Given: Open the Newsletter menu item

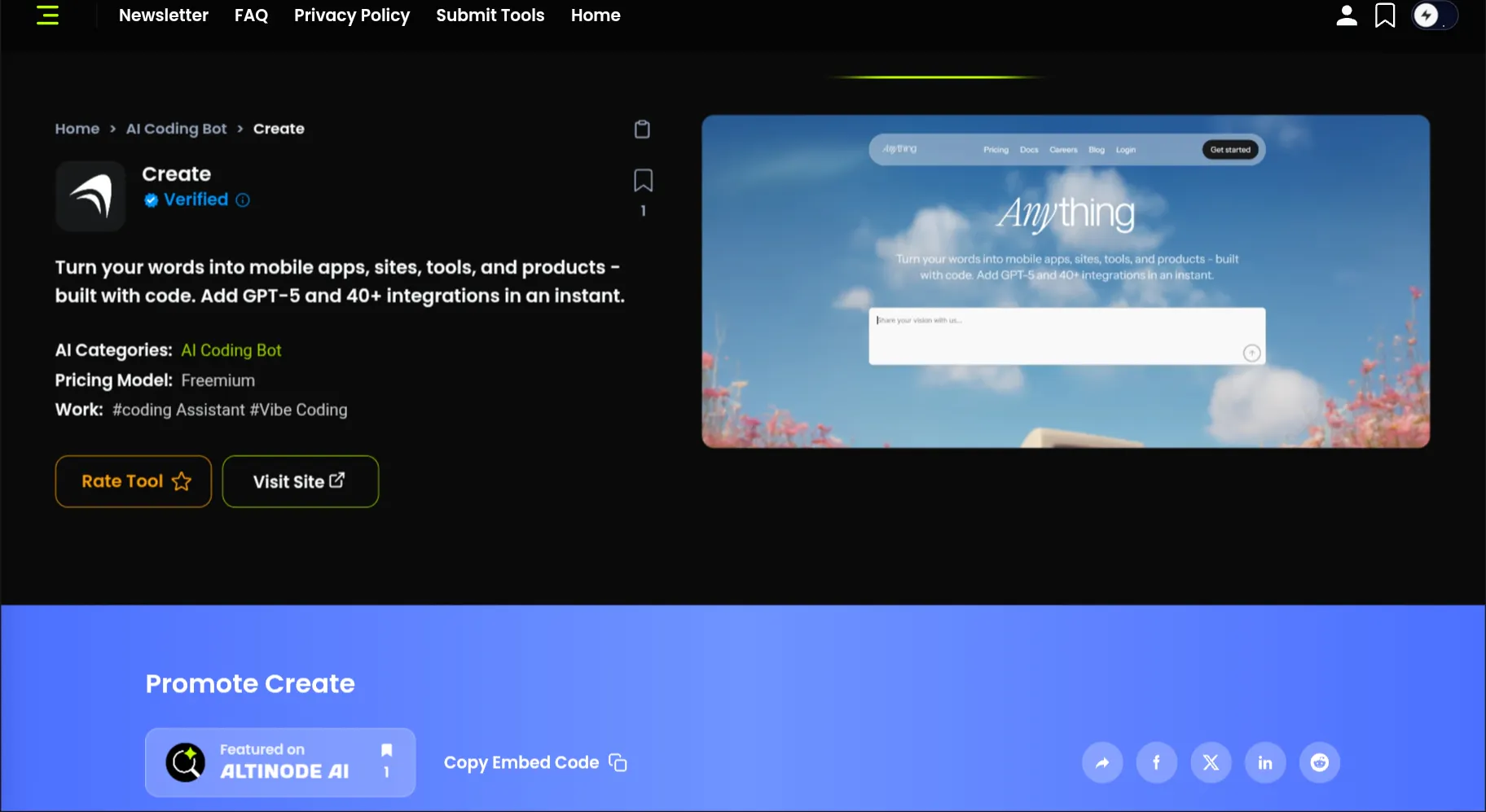Looking at the screenshot, I should click(x=164, y=15).
